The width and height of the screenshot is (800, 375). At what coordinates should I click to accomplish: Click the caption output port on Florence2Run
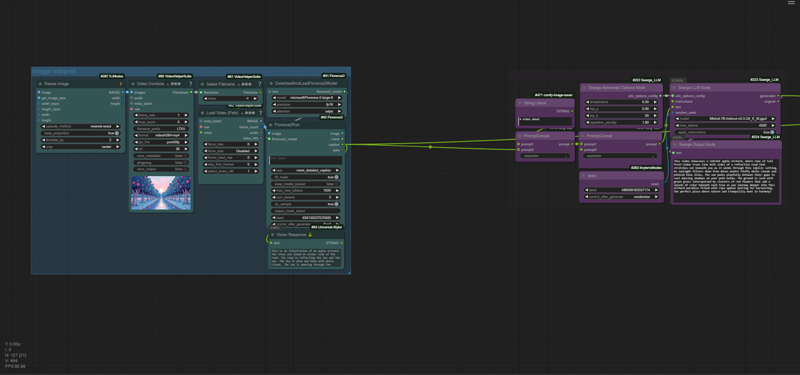click(x=342, y=145)
